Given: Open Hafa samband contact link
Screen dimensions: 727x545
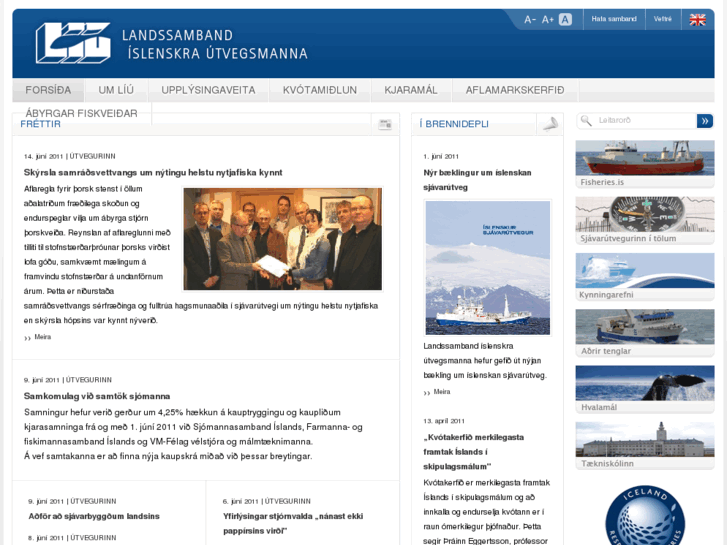Looking at the screenshot, I should tap(614, 19).
